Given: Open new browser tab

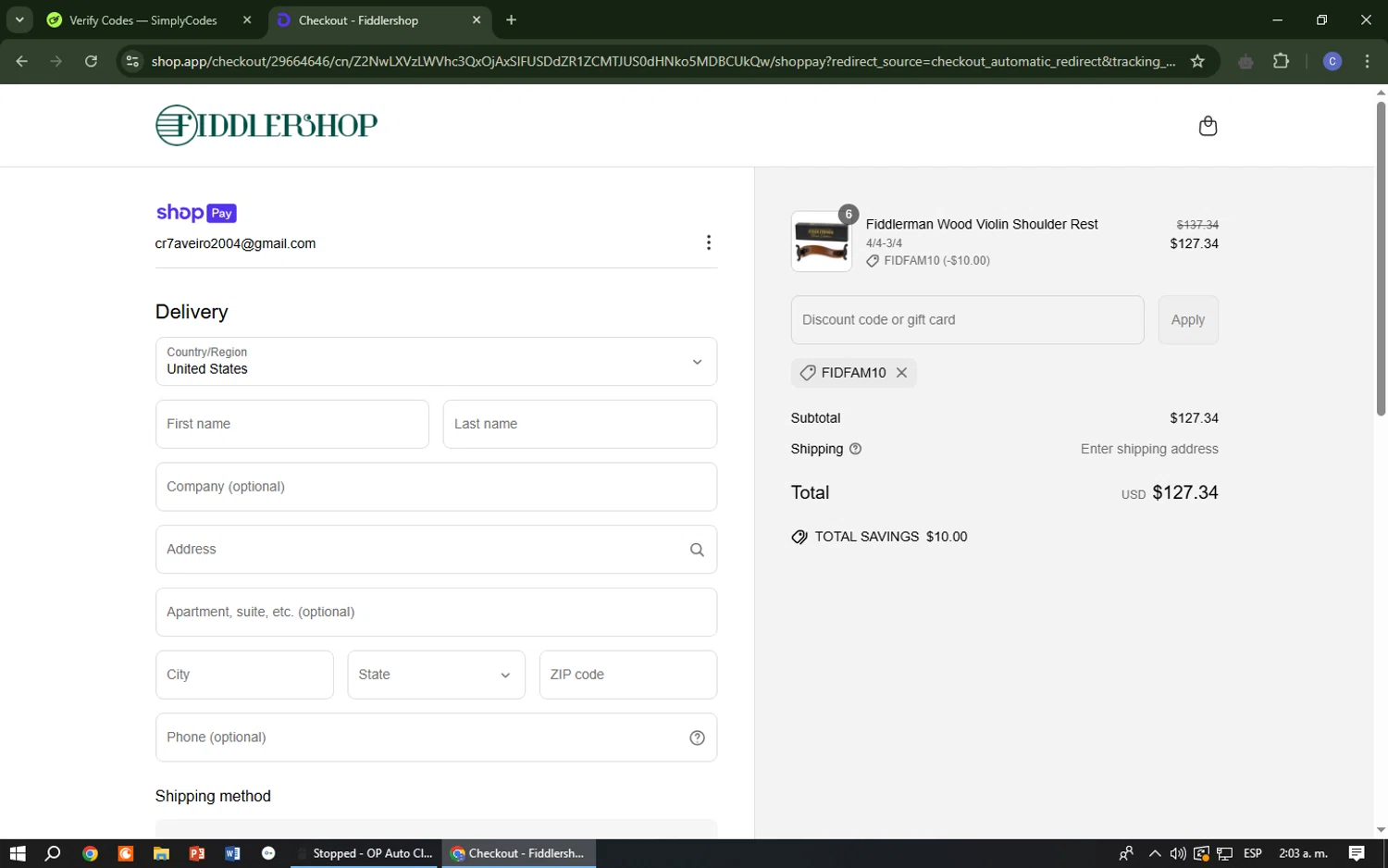Looking at the screenshot, I should [x=511, y=19].
